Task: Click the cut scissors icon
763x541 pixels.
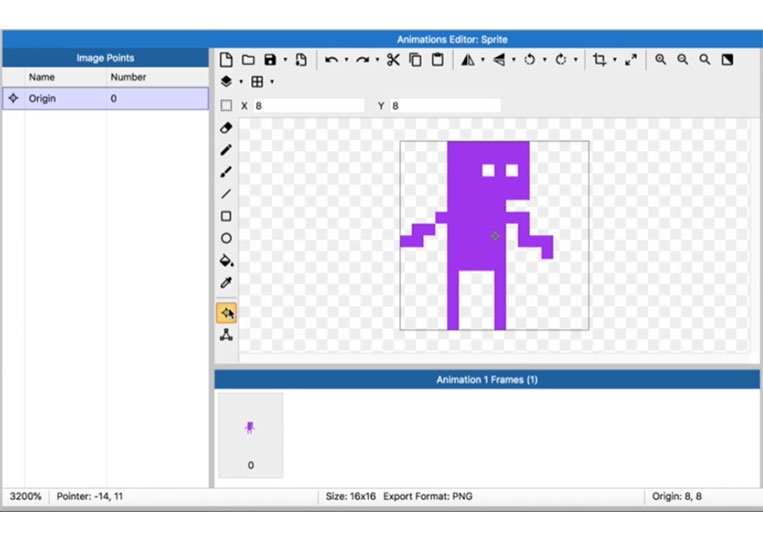Action: pos(393,60)
